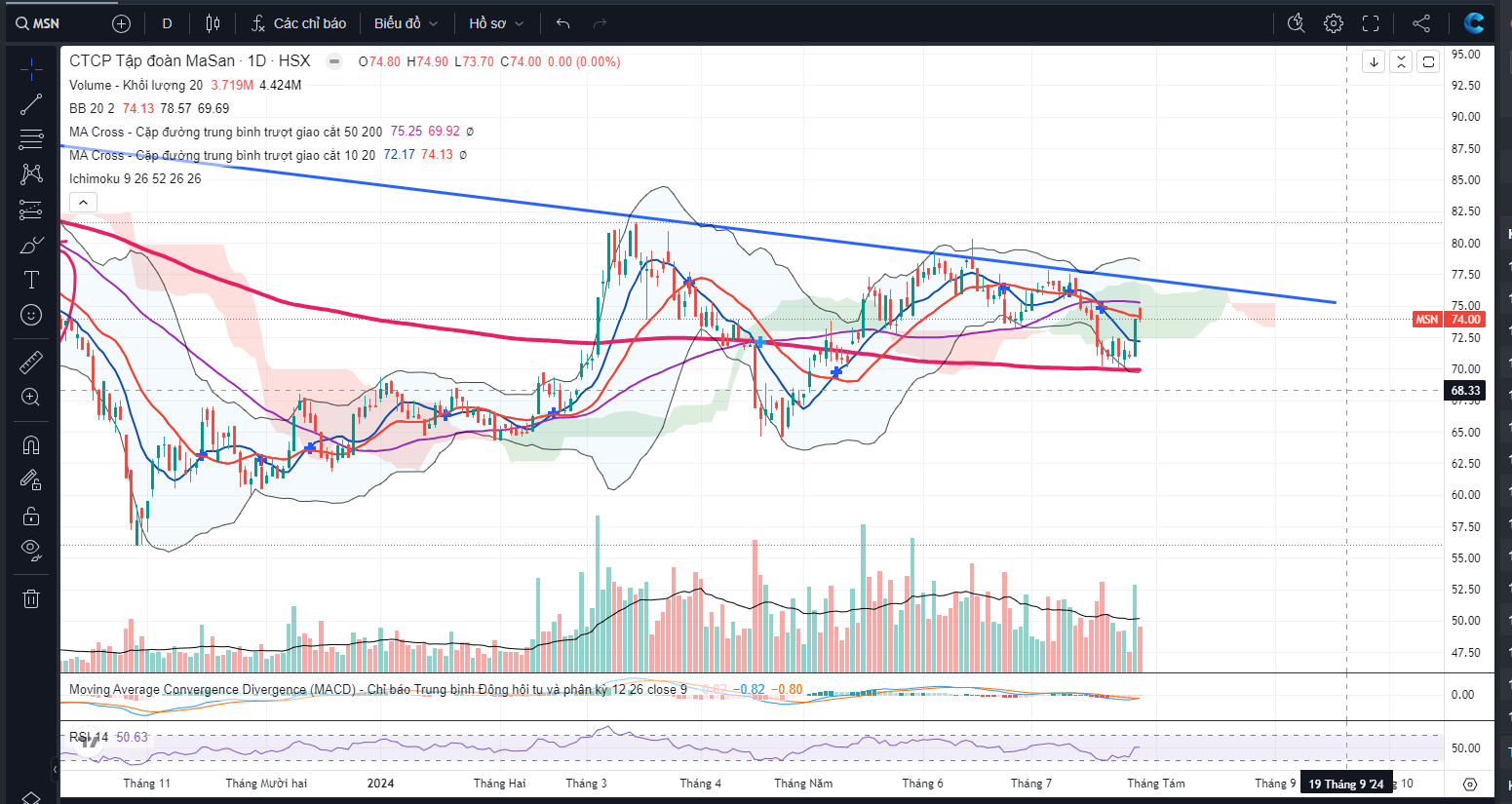This screenshot has height=804, width=1512.
Task: Select the pattern drawing tool
Action: 31,174
